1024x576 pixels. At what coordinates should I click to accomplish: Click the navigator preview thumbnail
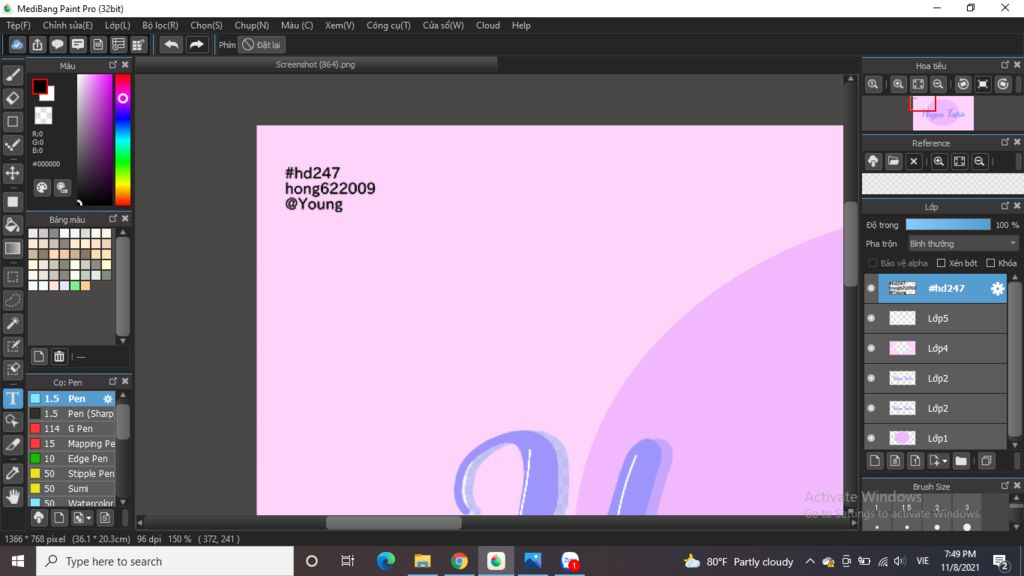943,113
